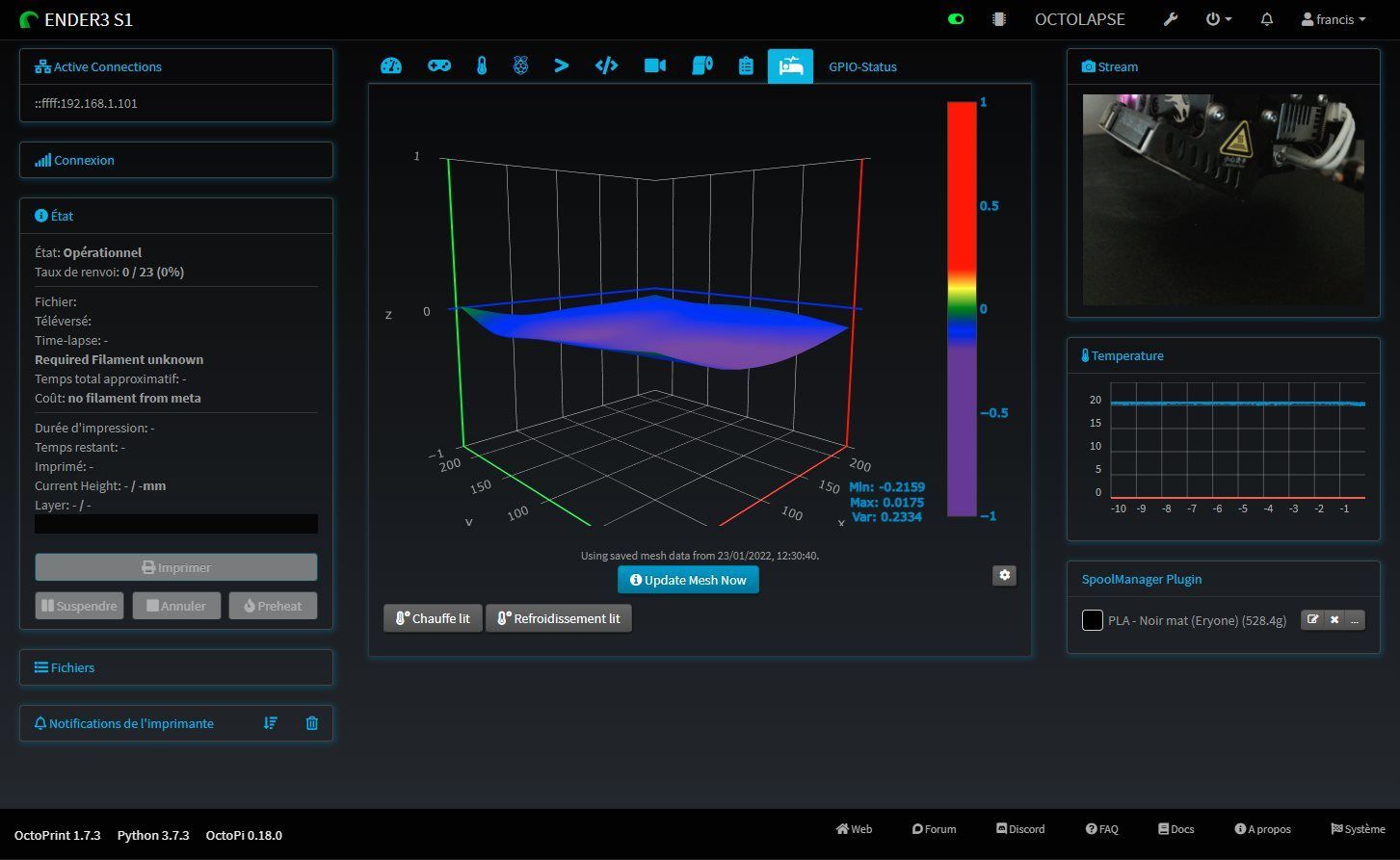1400x860 pixels.
Task: Click the sort icon in Notifications panel
Action: click(271, 723)
